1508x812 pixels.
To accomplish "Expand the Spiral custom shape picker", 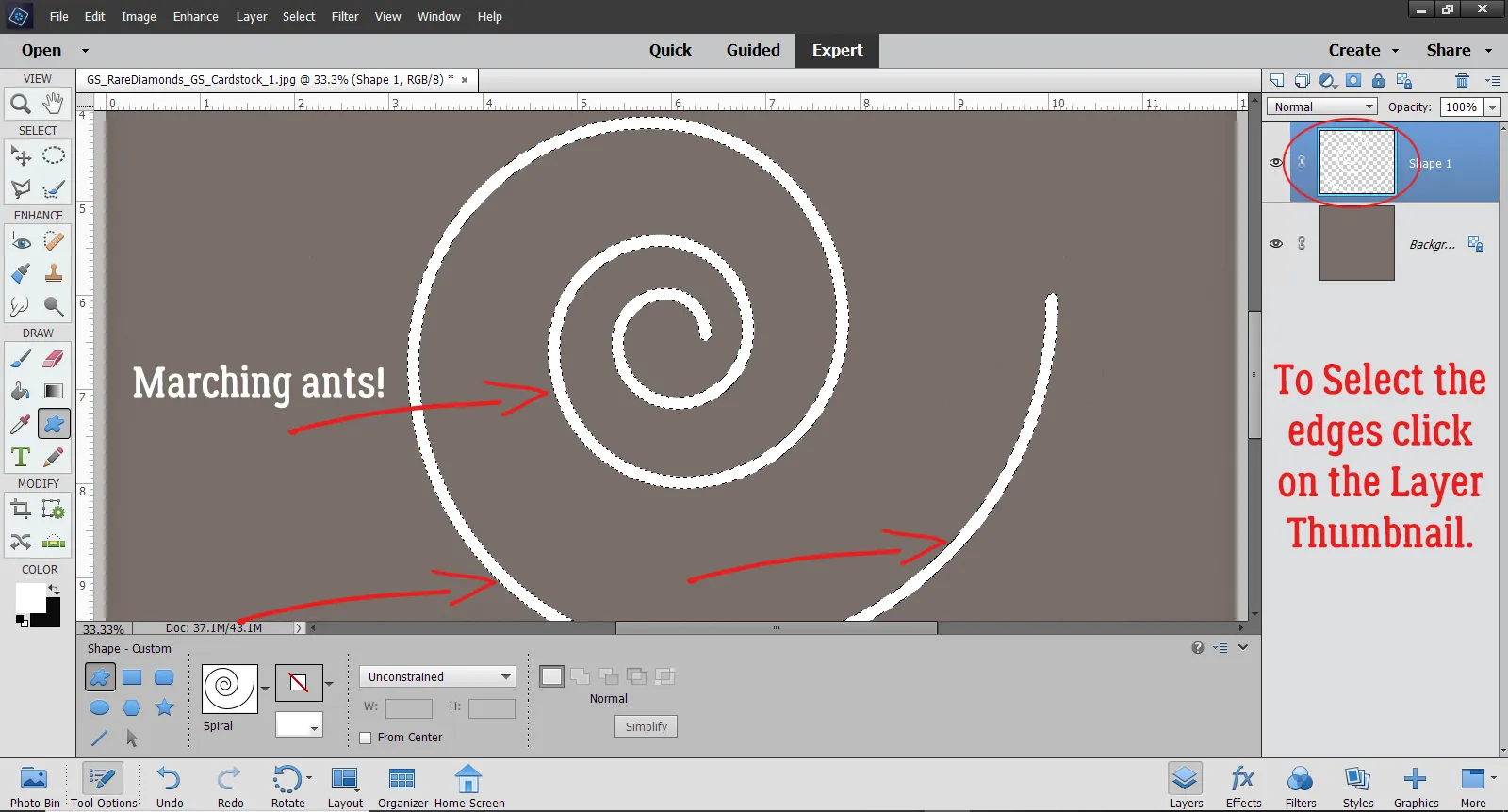I will 265,688.
